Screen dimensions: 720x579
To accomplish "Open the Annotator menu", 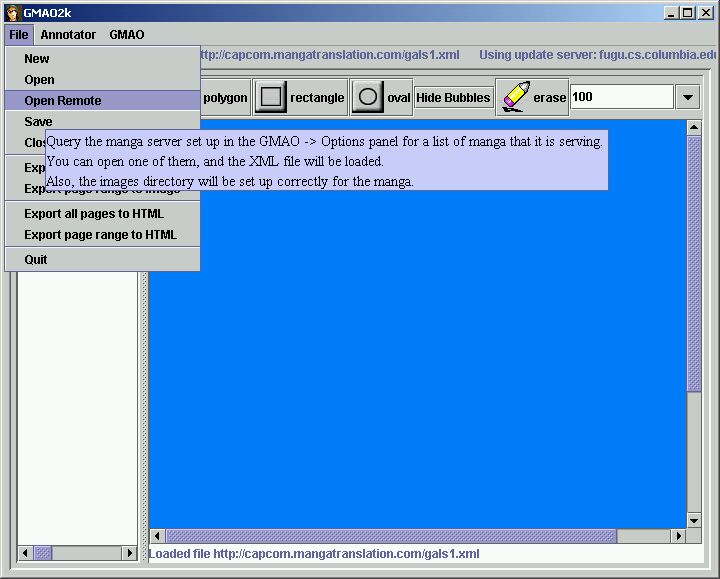I will tap(68, 34).
